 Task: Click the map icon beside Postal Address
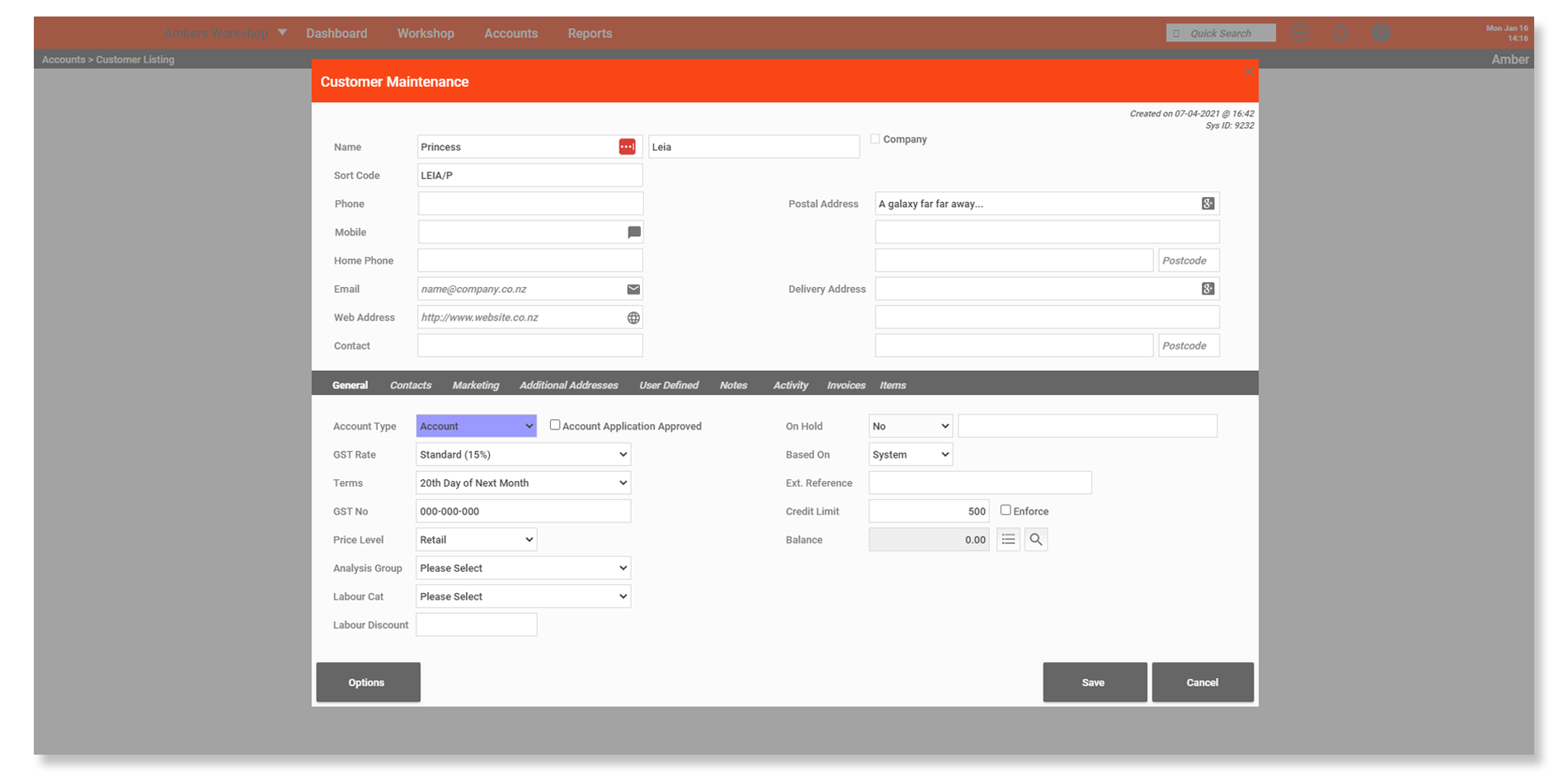point(1208,203)
